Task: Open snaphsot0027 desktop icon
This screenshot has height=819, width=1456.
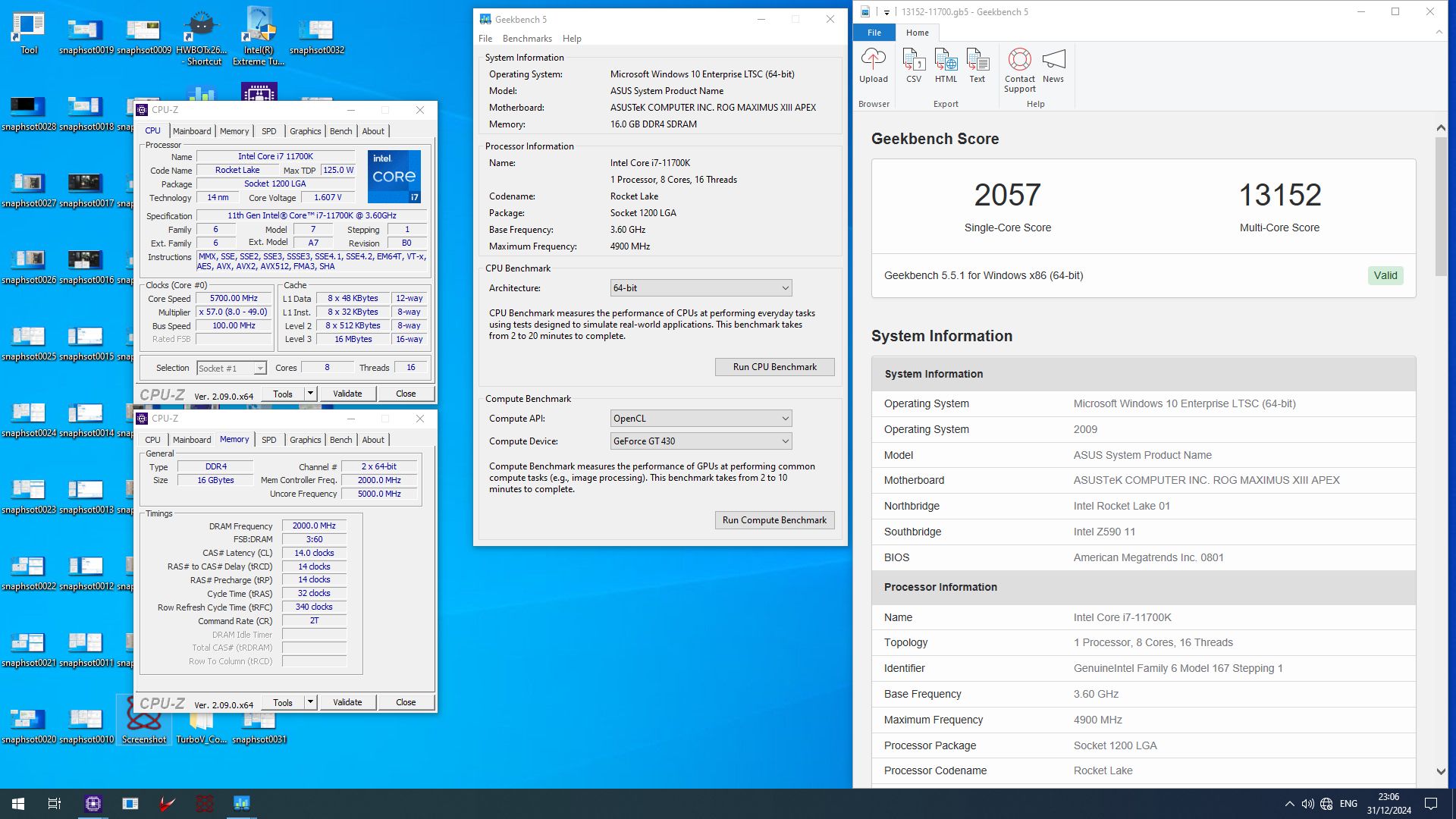Action: [28, 189]
